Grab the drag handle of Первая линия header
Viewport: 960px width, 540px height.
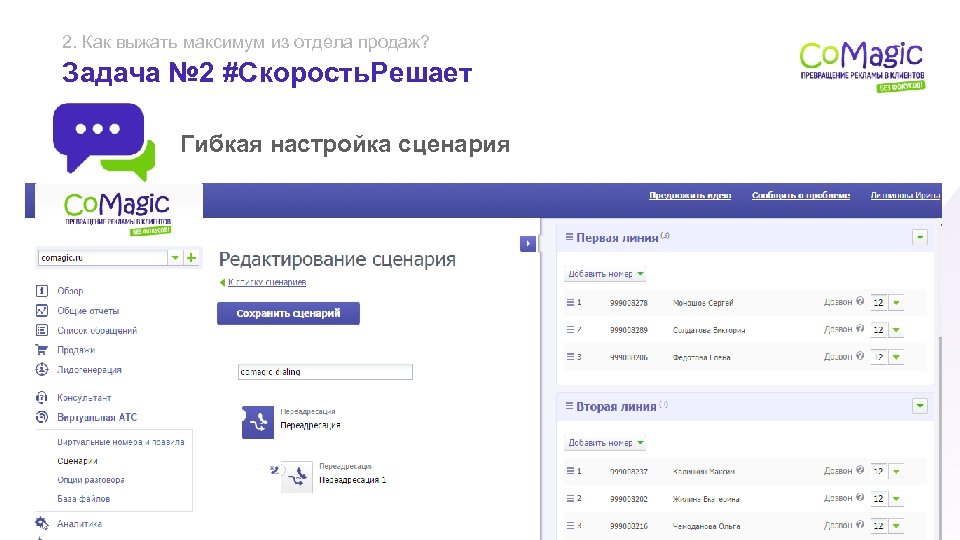569,237
